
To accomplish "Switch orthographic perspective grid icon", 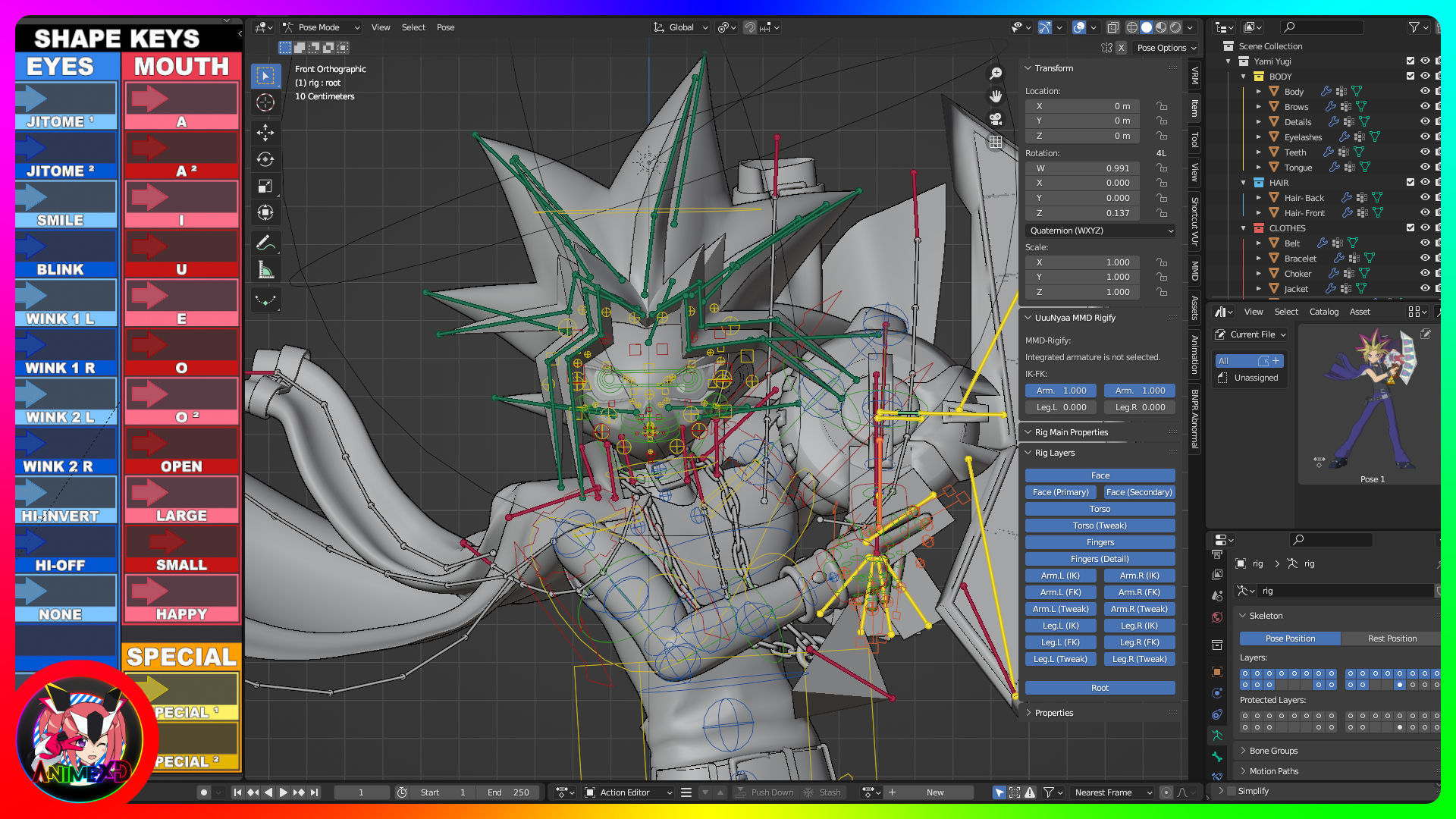I will (x=996, y=142).
